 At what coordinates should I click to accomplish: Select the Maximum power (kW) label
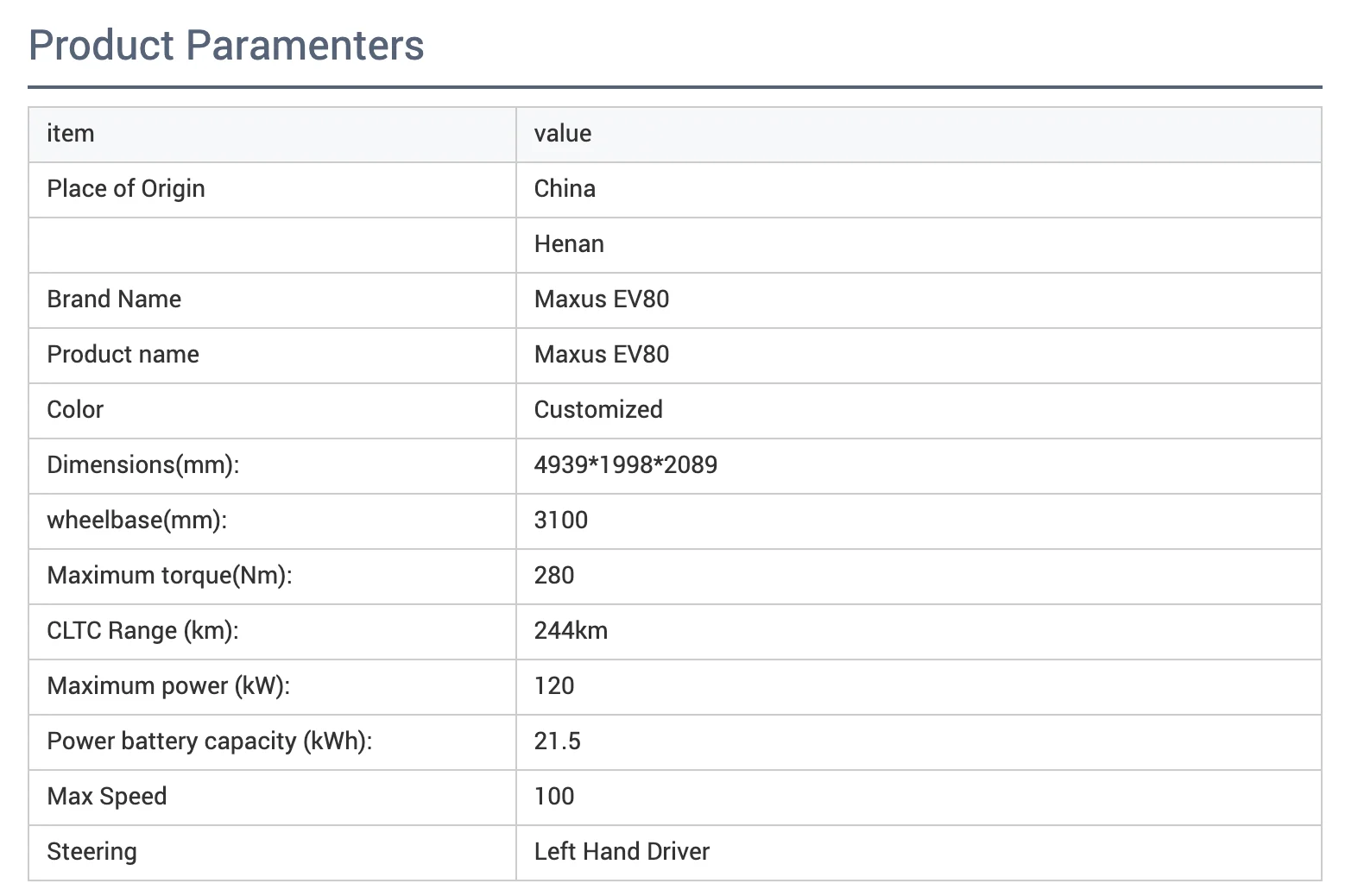click(168, 686)
